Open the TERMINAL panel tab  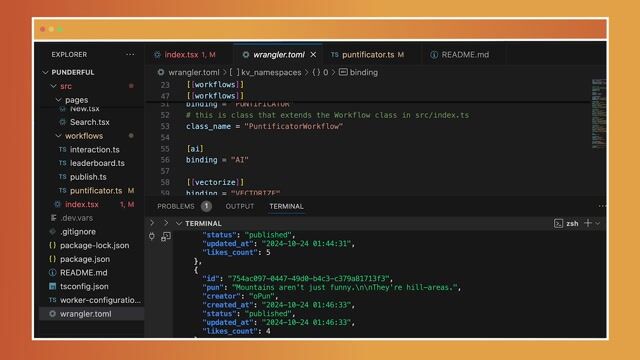click(286, 207)
